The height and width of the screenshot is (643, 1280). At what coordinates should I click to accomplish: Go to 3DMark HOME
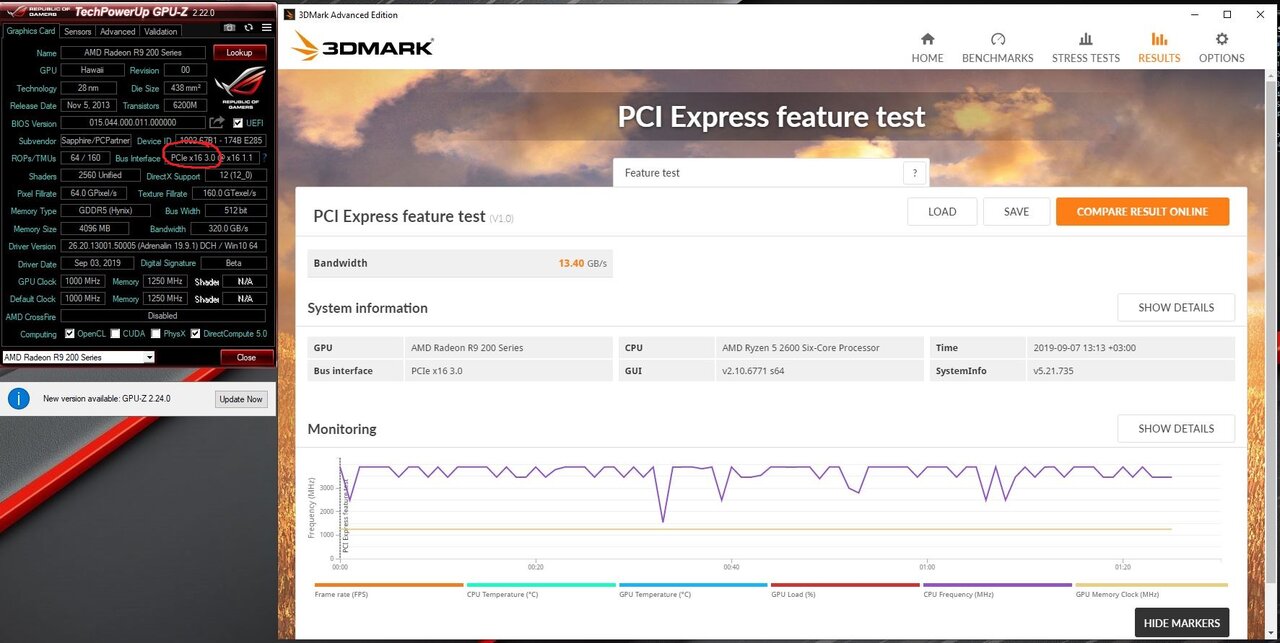[x=927, y=47]
